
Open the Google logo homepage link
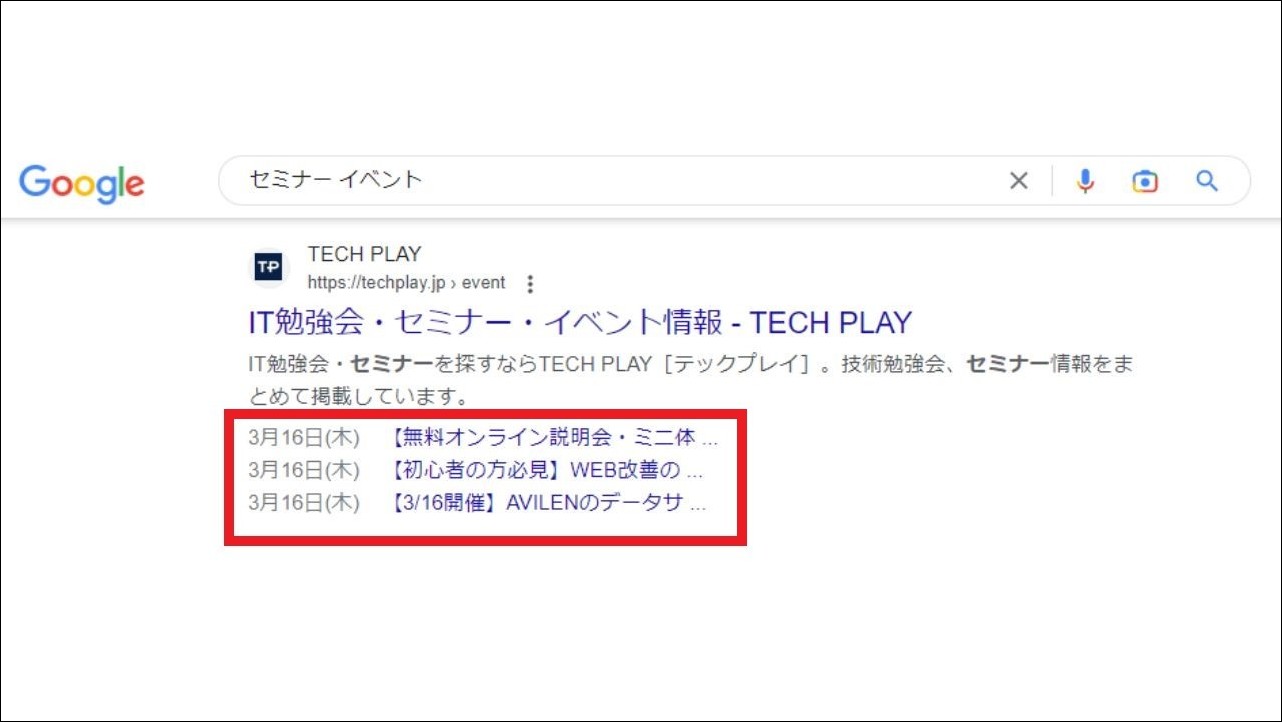pos(82,182)
